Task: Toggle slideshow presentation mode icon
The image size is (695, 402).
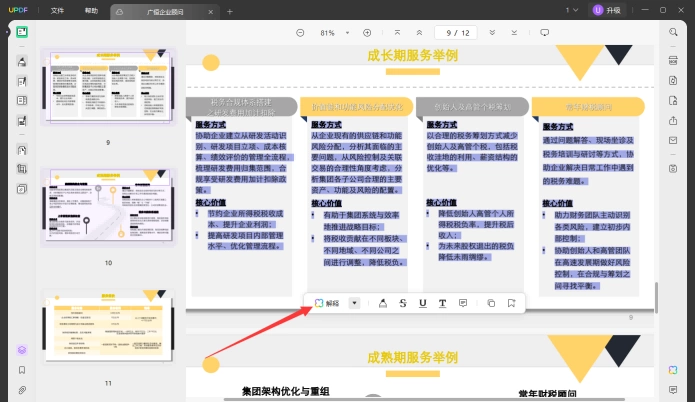Action: pyautogui.click(x=545, y=33)
